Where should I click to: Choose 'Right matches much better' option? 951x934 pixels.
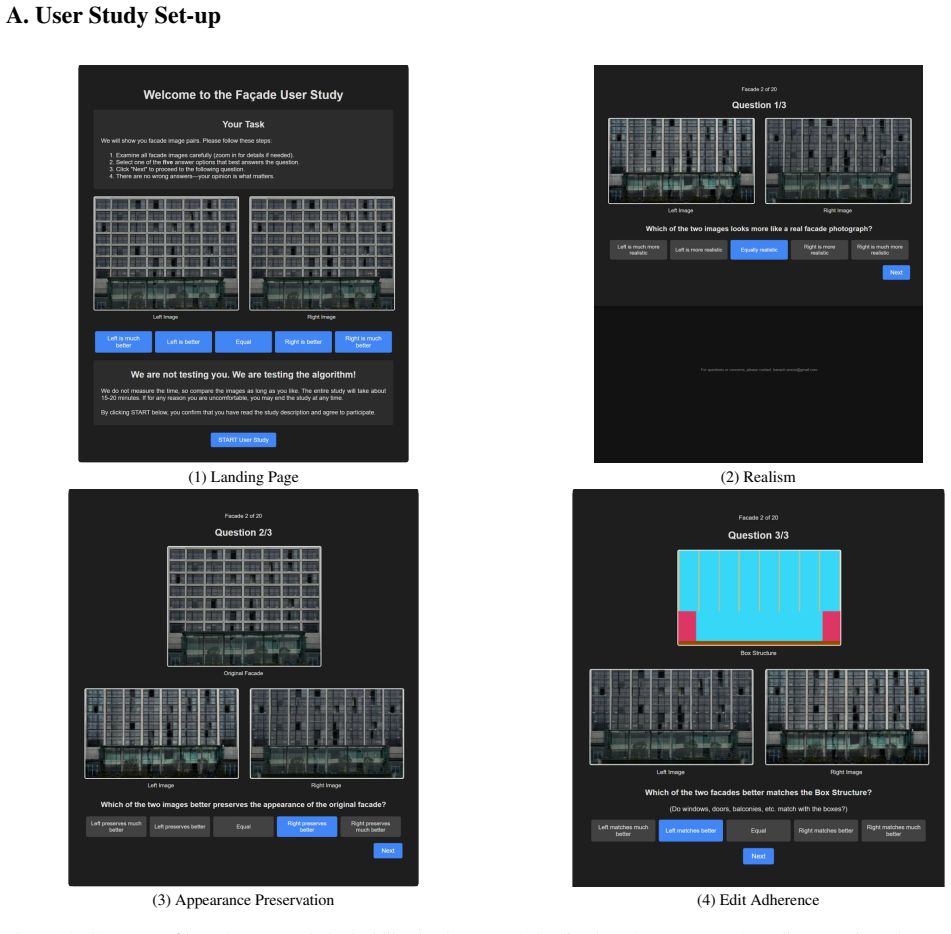coord(893,831)
